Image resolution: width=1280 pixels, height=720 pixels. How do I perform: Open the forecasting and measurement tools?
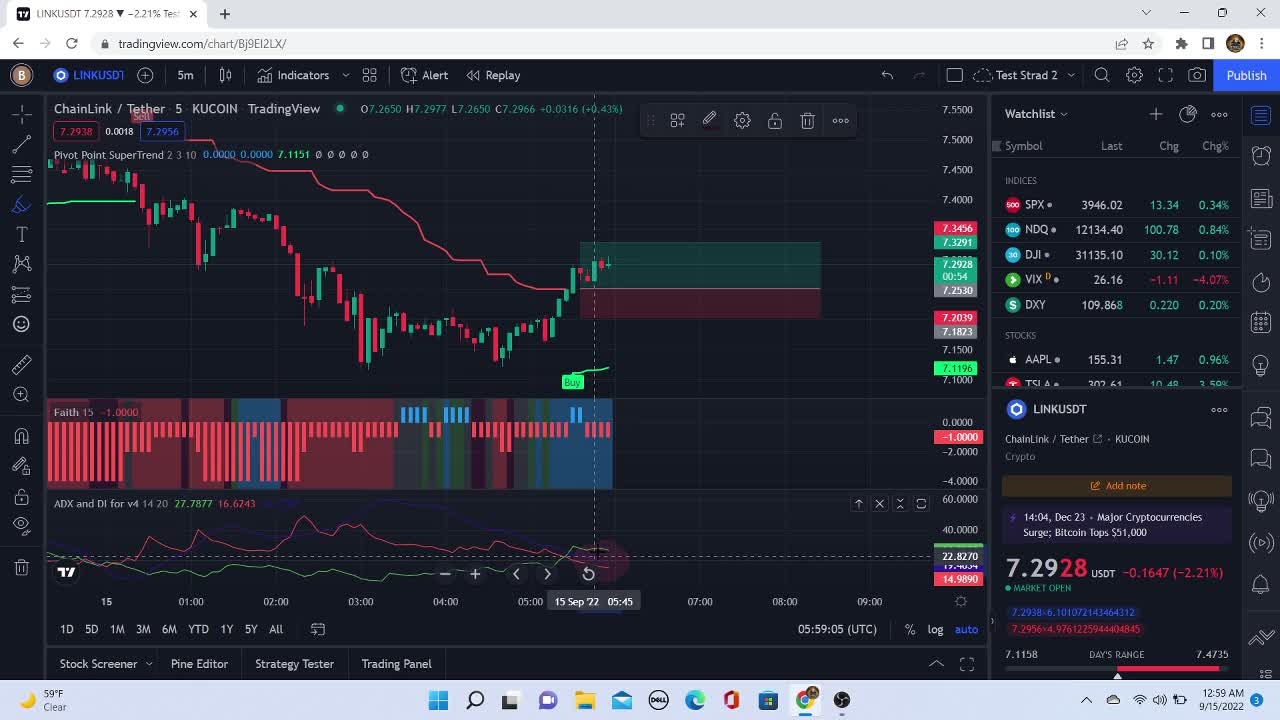pos(21,294)
